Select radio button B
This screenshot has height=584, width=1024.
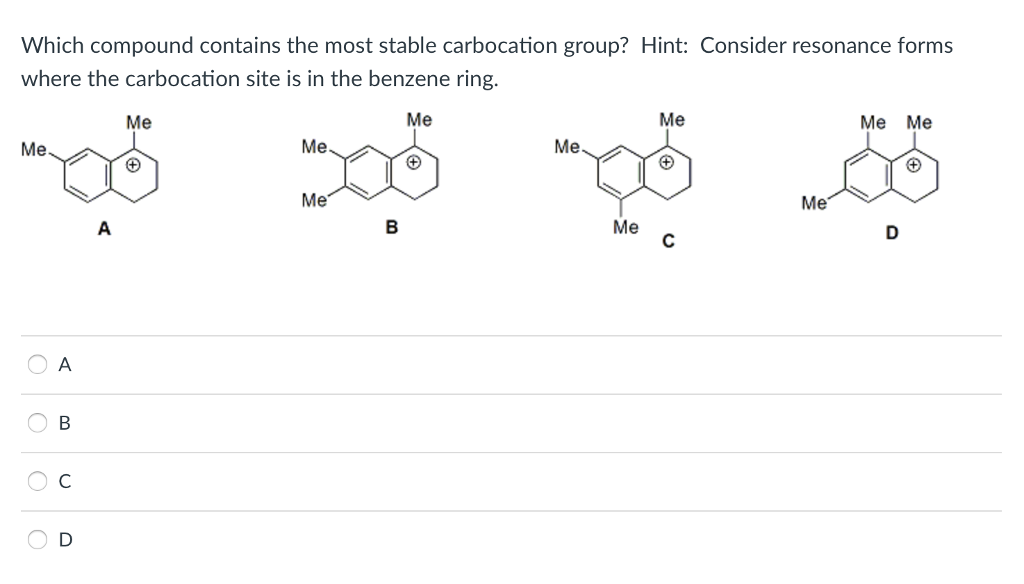[x=35, y=424]
